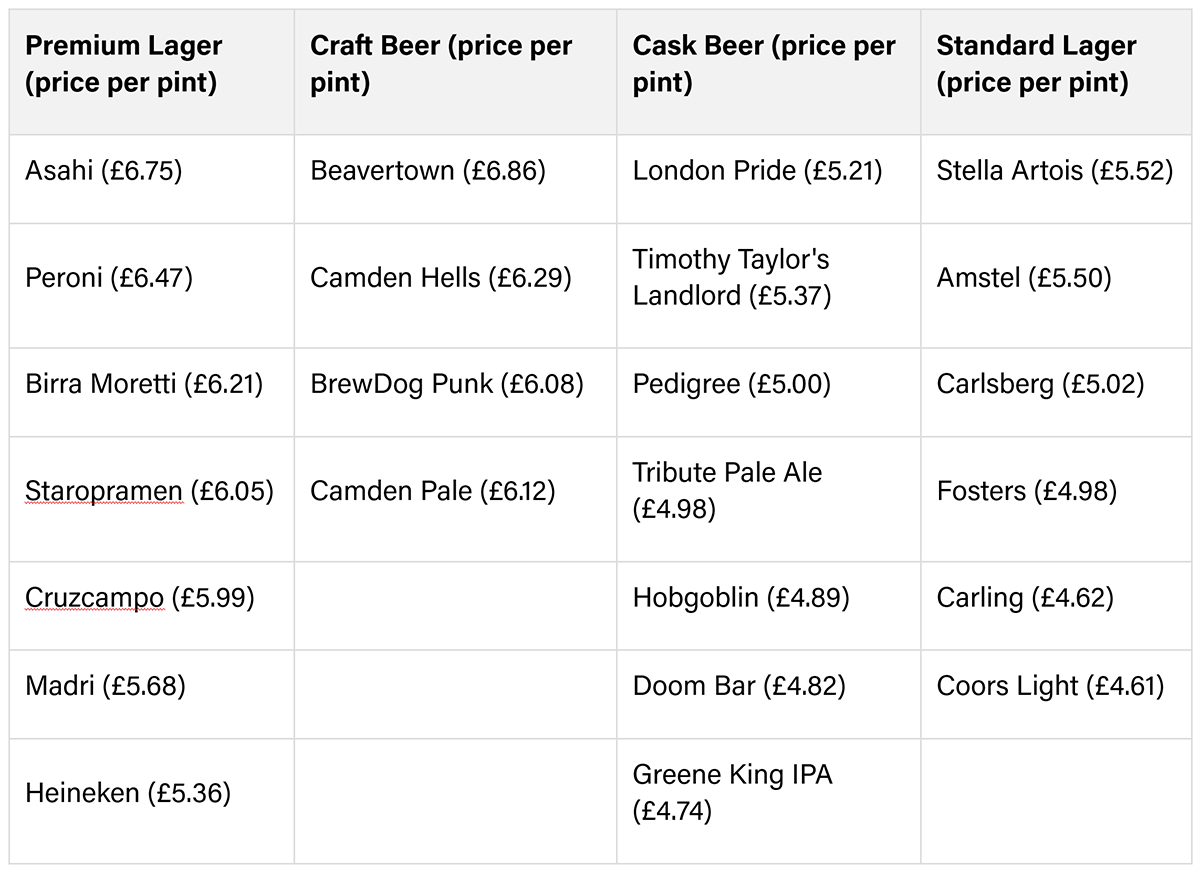The height and width of the screenshot is (874, 1200).
Task: Select the BrewDog Punk (£6.08) cell
Action: (x=446, y=384)
